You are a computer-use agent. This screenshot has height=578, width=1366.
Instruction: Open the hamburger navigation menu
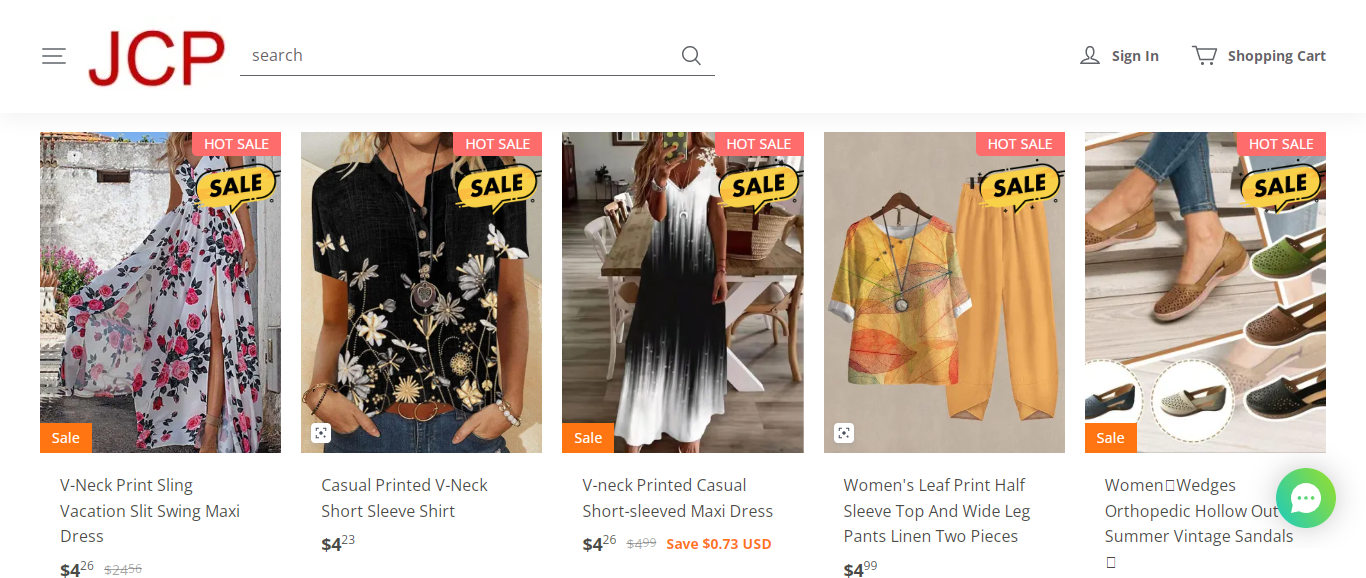click(54, 56)
